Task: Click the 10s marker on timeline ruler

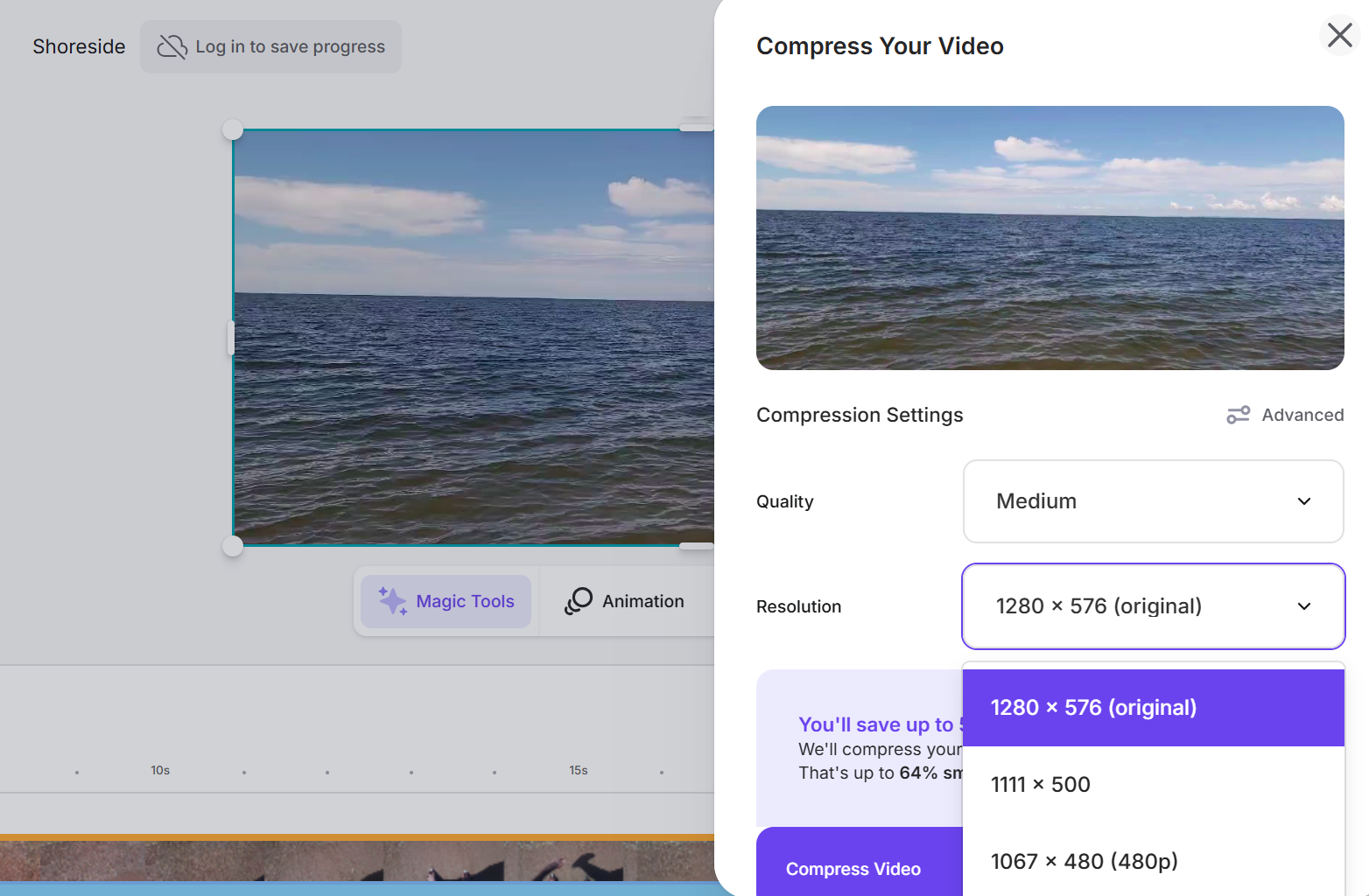Action: [x=160, y=770]
